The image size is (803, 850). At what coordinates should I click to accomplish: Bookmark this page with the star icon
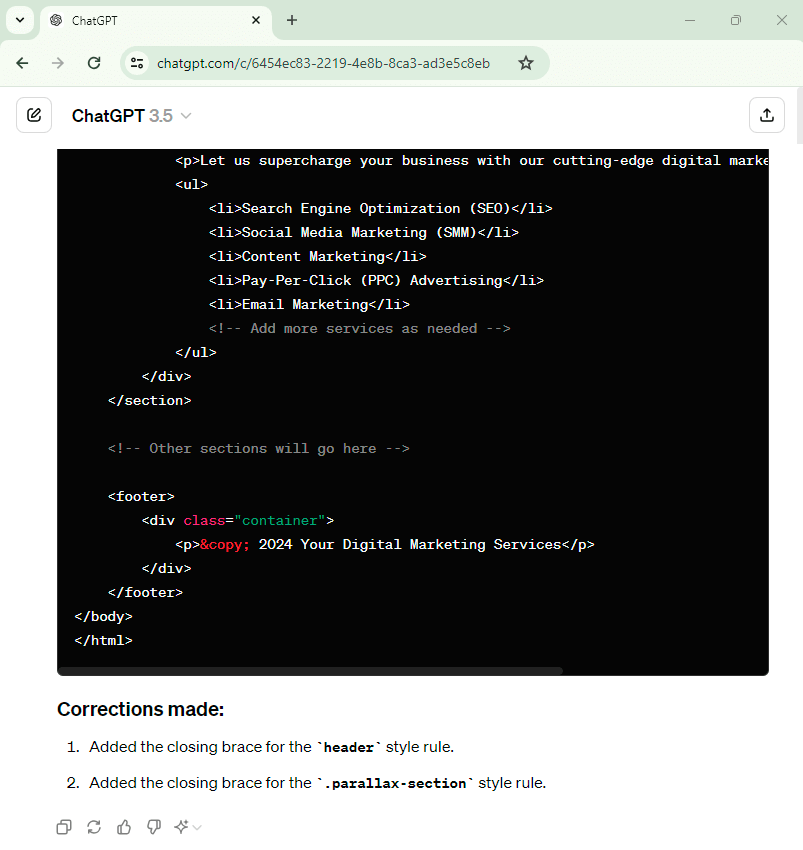(525, 63)
